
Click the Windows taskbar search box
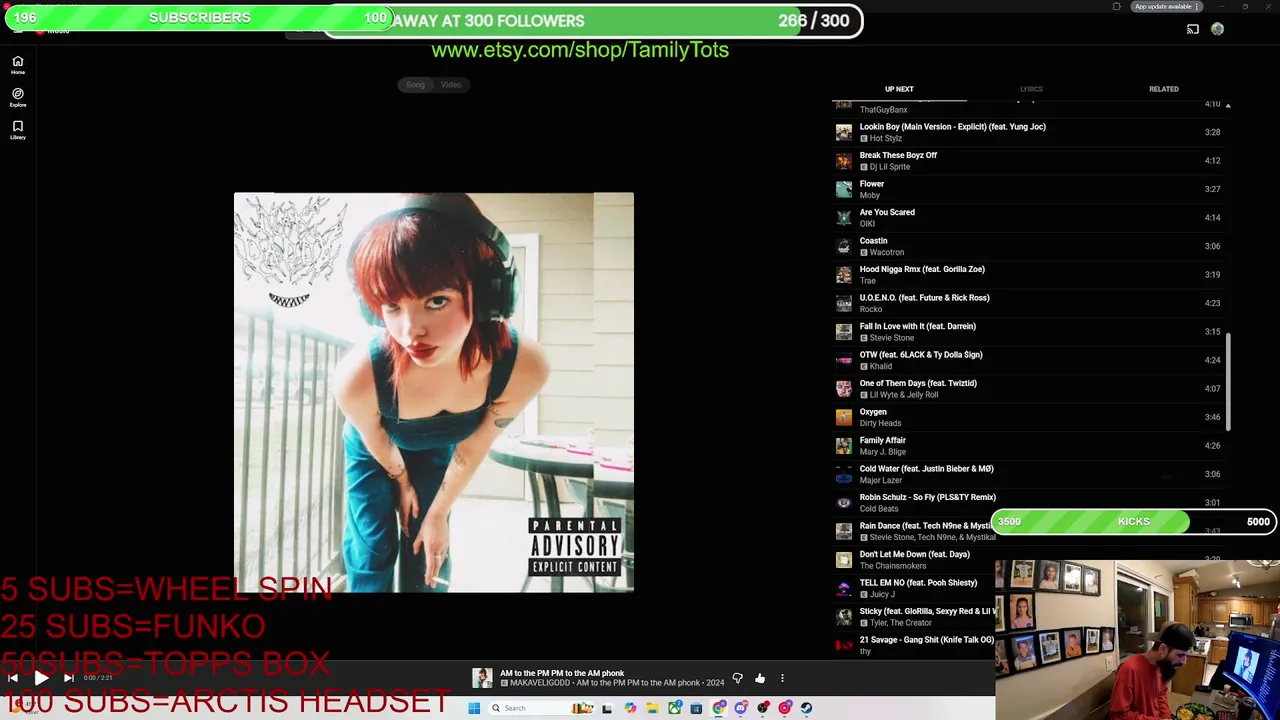(541, 708)
